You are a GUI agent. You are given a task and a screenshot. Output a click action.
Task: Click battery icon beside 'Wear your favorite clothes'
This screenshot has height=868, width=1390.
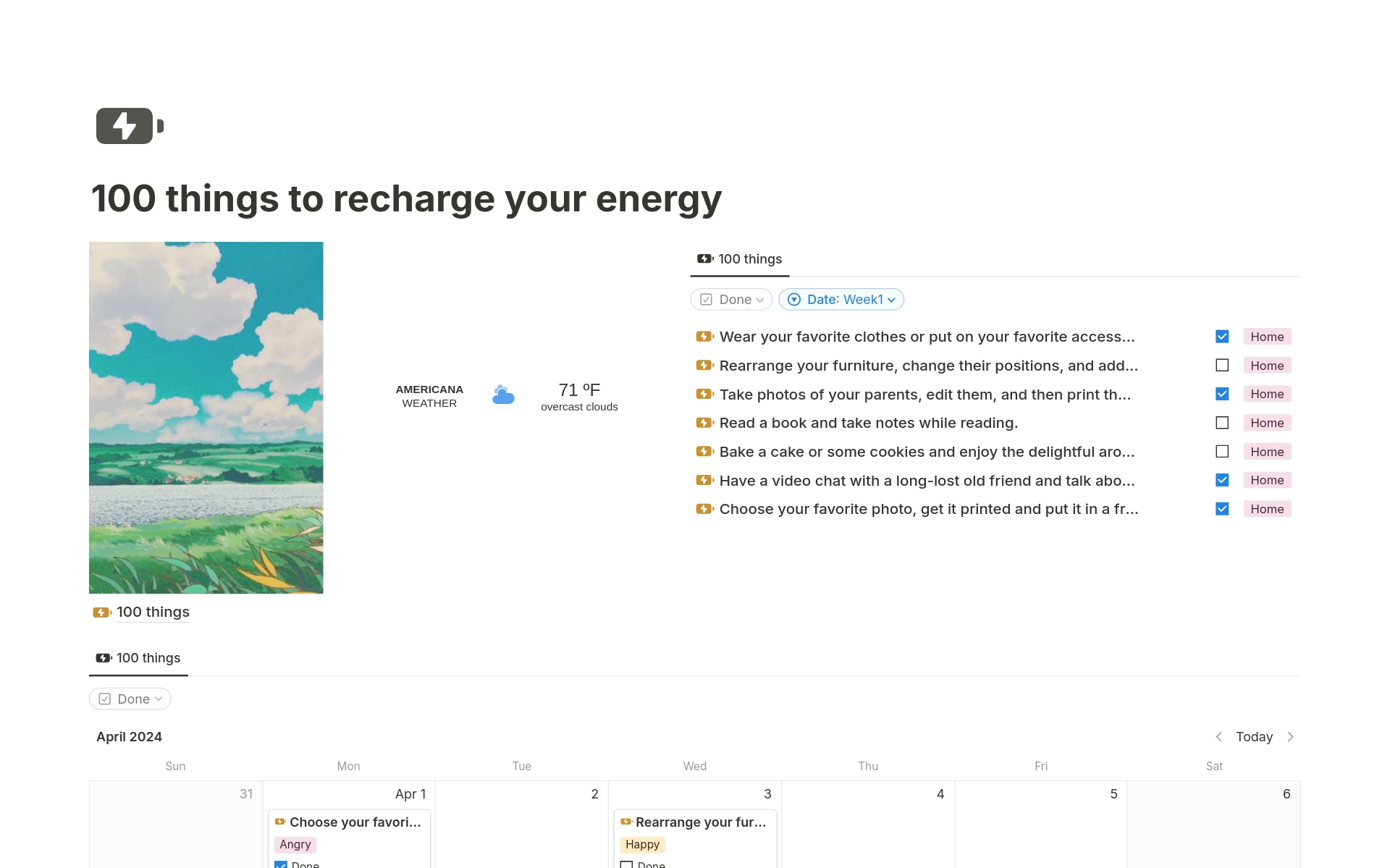[704, 337]
